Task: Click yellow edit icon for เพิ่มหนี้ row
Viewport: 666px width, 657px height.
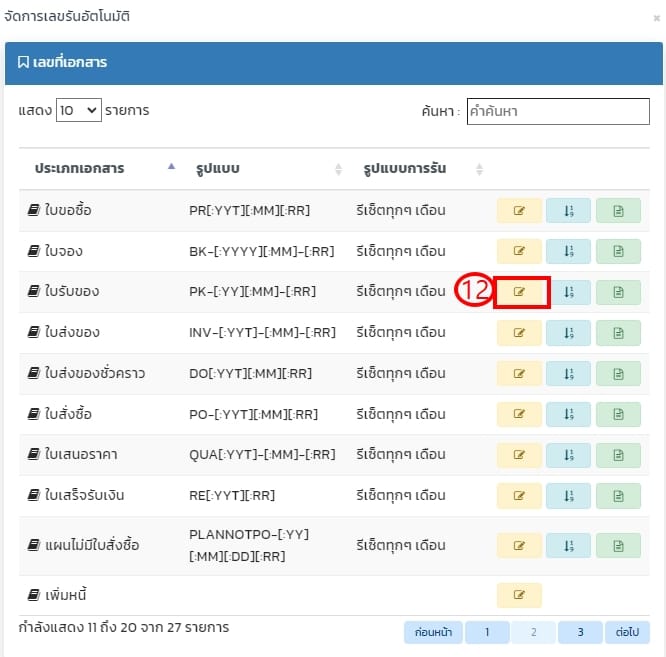Action: click(x=519, y=595)
